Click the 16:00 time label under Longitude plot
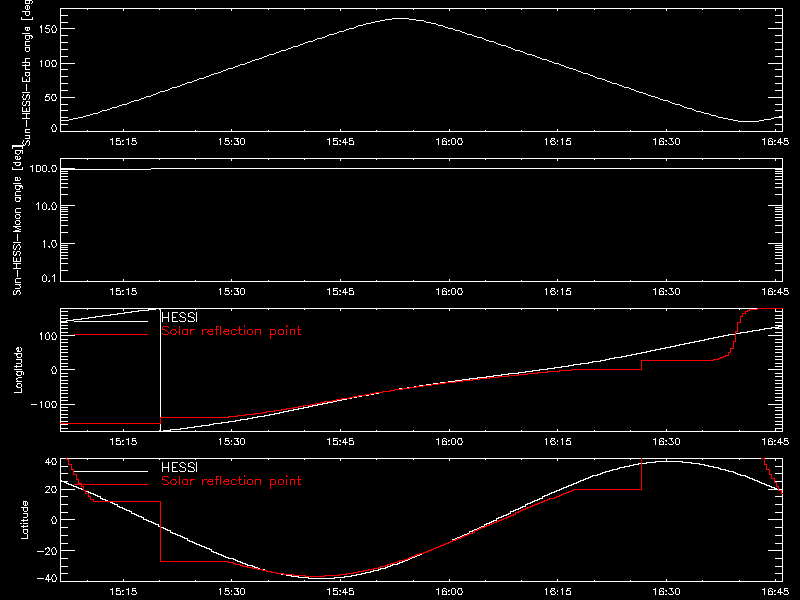The height and width of the screenshot is (600, 800). [x=449, y=442]
